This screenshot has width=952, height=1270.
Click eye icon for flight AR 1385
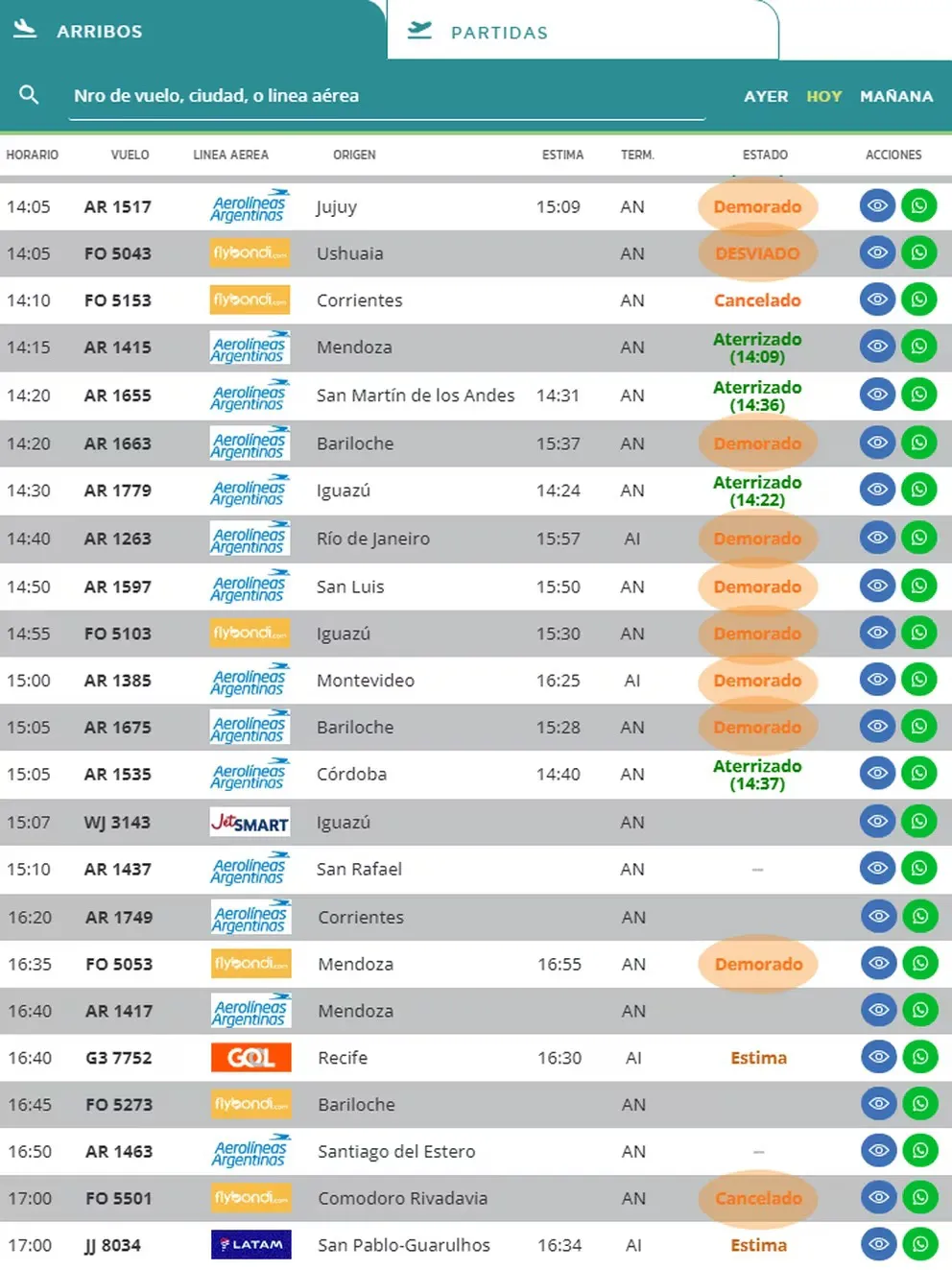click(x=877, y=680)
